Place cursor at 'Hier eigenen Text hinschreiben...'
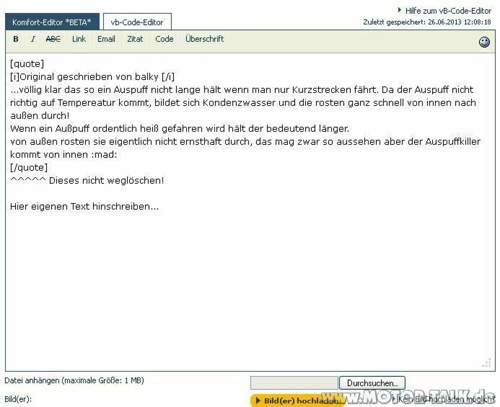Screen dimensions: 500x407 (x=84, y=206)
